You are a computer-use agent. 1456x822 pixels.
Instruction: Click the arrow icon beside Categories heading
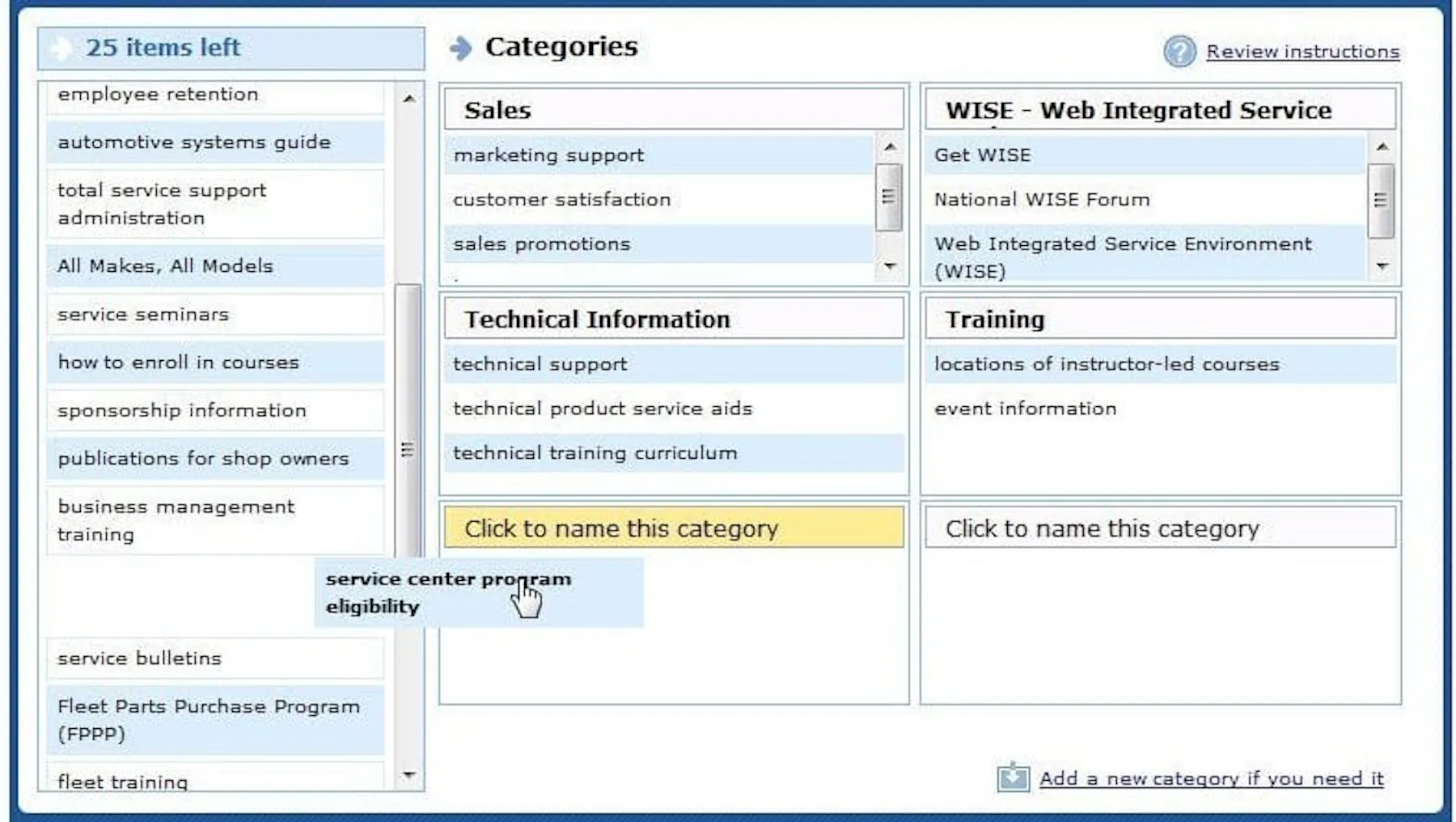460,49
